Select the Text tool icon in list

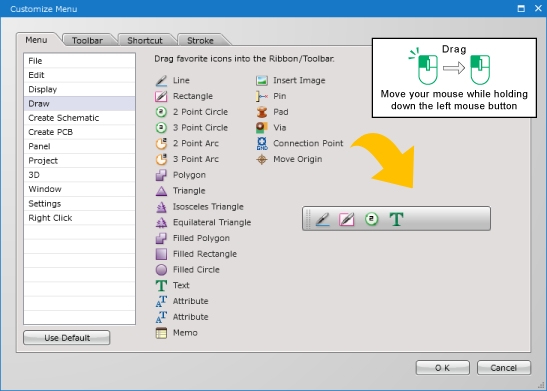(x=161, y=286)
